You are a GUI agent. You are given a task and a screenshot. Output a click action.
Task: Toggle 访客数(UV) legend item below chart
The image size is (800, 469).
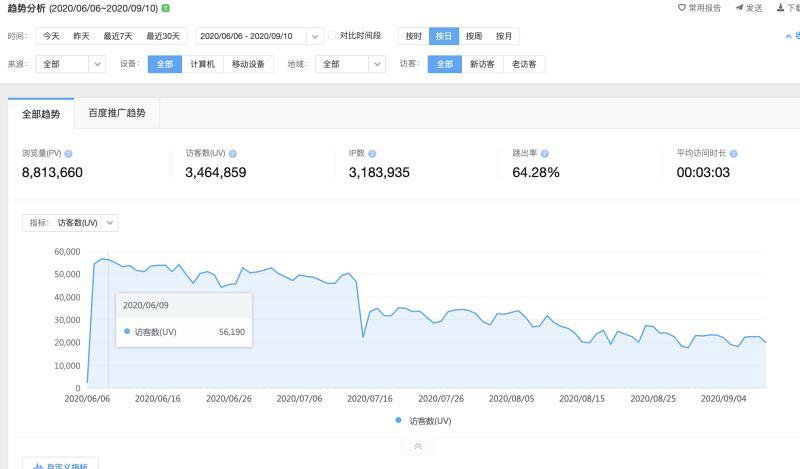[423, 421]
